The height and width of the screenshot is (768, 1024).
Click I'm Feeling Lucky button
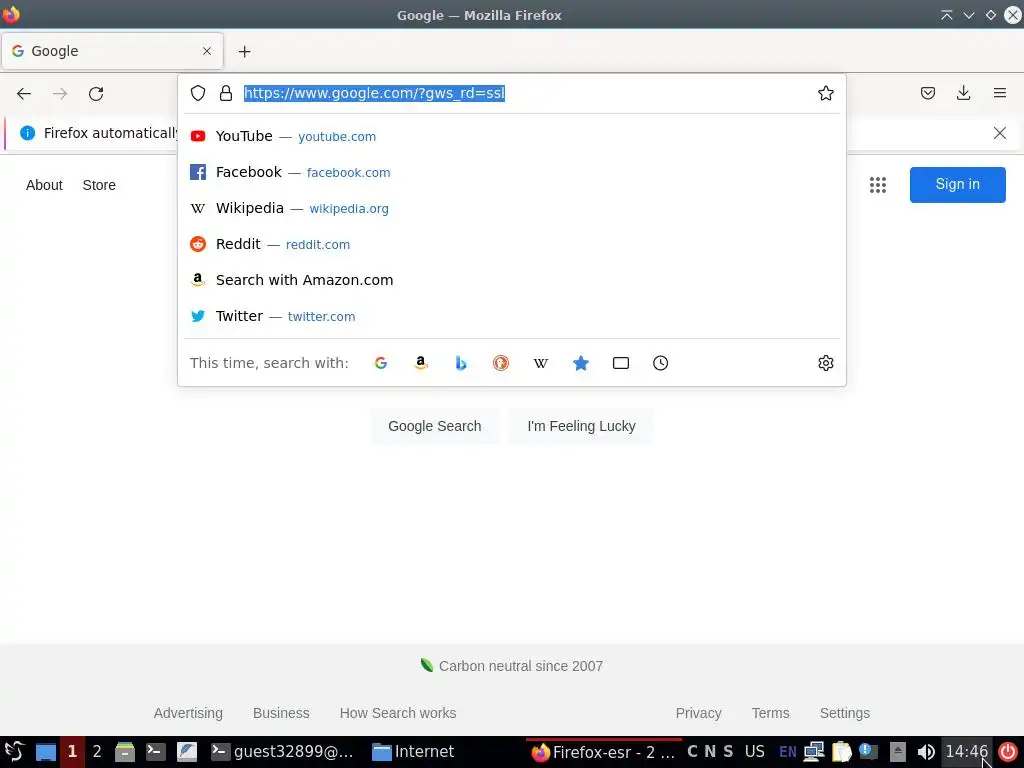[581, 426]
